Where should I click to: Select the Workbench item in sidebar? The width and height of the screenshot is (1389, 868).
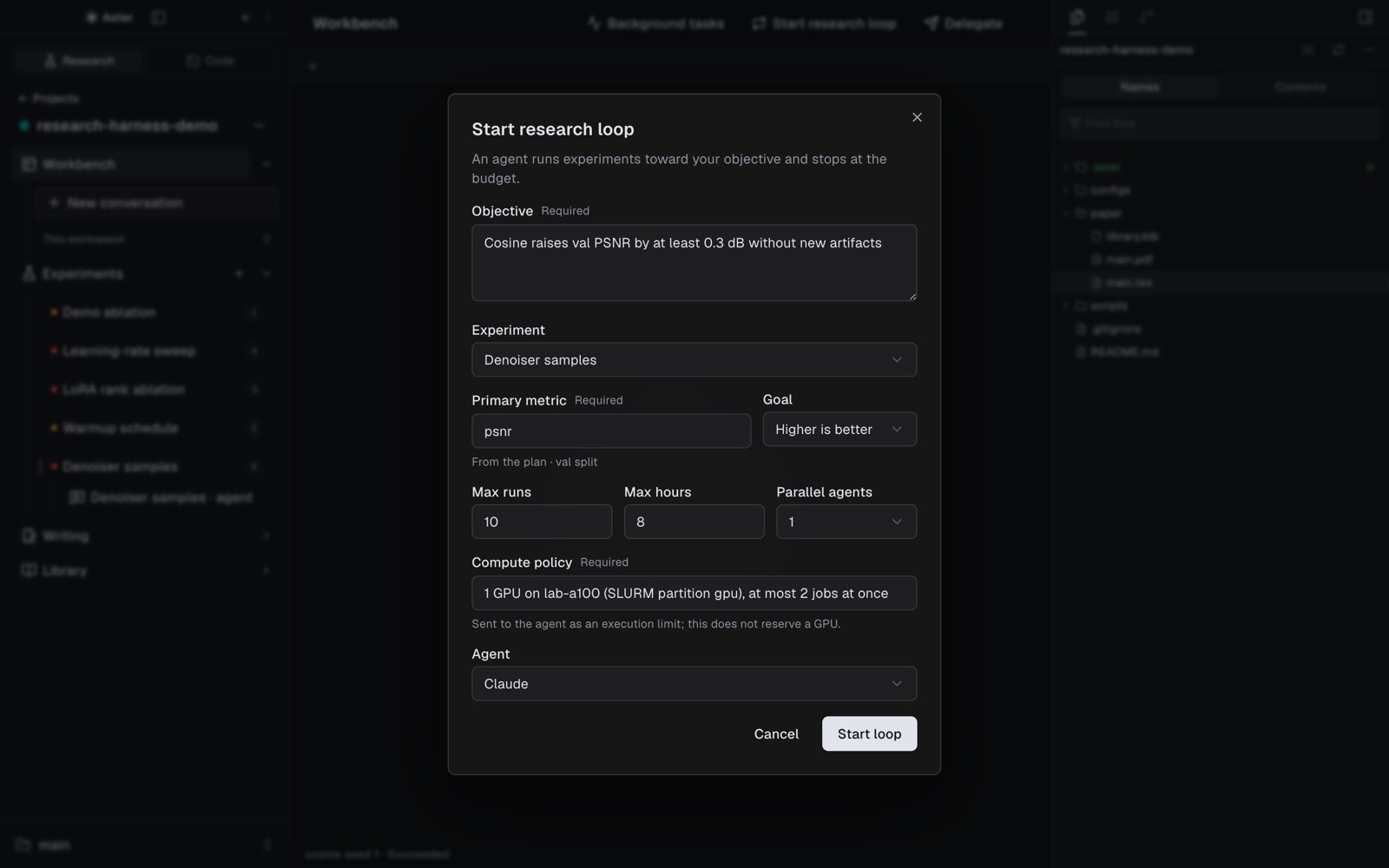pyautogui.click(x=132, y=164)
